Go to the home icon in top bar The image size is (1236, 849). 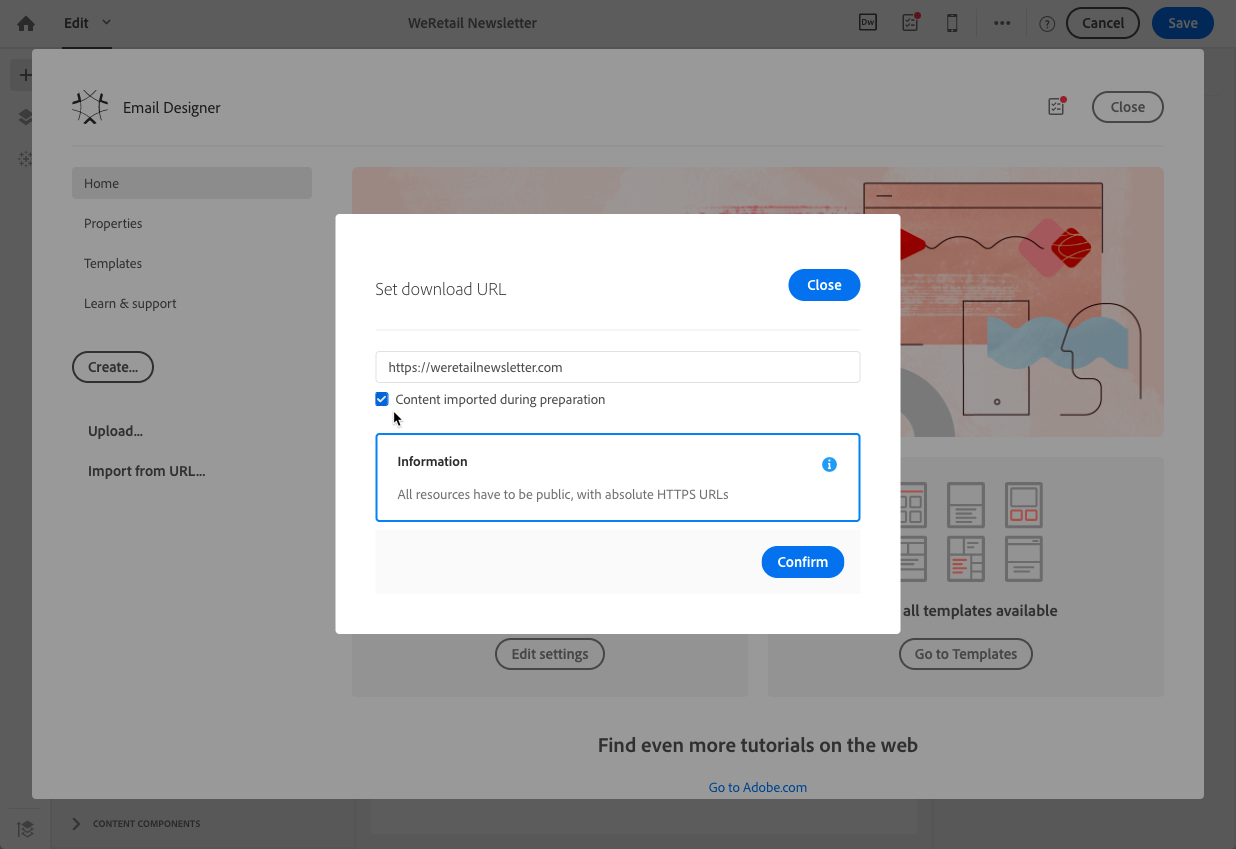(x=26, y=23)
